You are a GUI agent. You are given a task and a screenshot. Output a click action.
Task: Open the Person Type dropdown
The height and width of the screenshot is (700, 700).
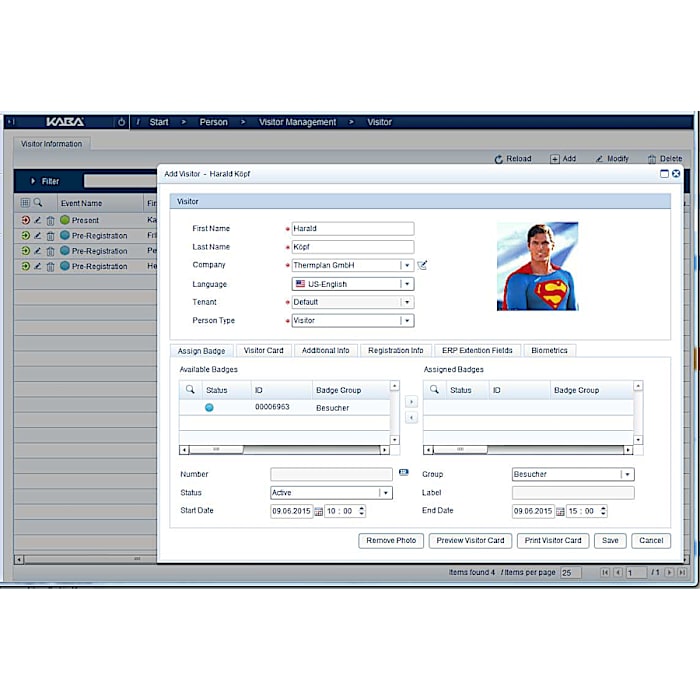[x=406, y=321]
